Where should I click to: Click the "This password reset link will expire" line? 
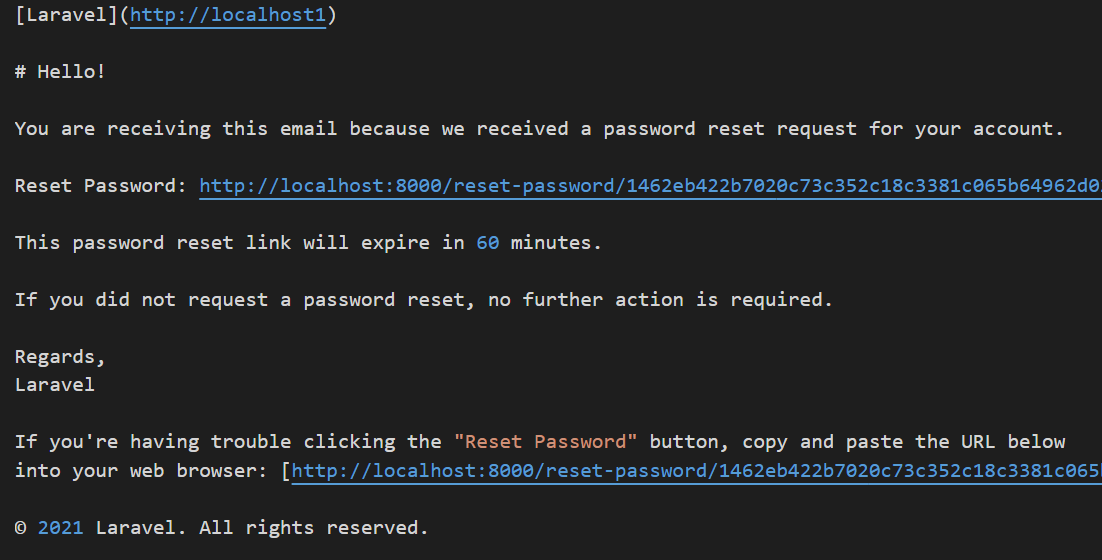(308, 243)
